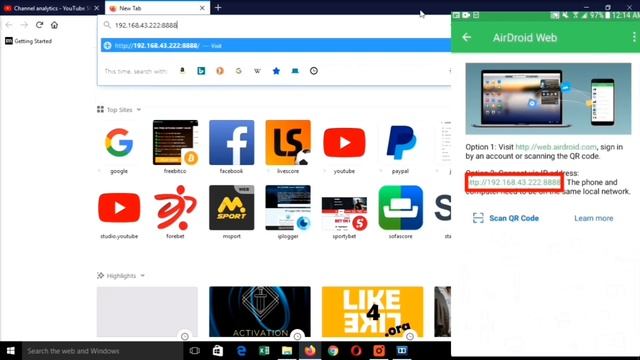The width and height of the screenshot is (640, 360).
Task: Go to Firefox home page icon
Action: tap(54, 25)
